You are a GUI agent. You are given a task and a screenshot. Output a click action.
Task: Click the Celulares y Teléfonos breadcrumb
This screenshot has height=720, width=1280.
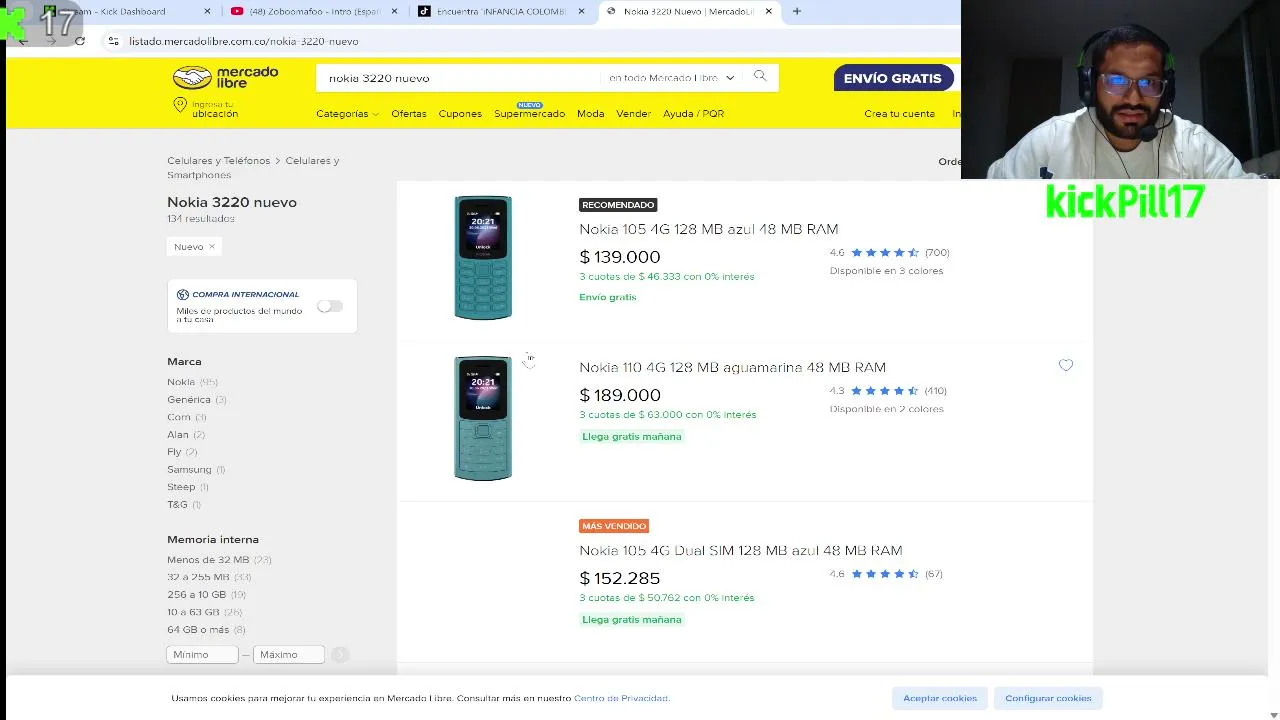click(218, 161)
